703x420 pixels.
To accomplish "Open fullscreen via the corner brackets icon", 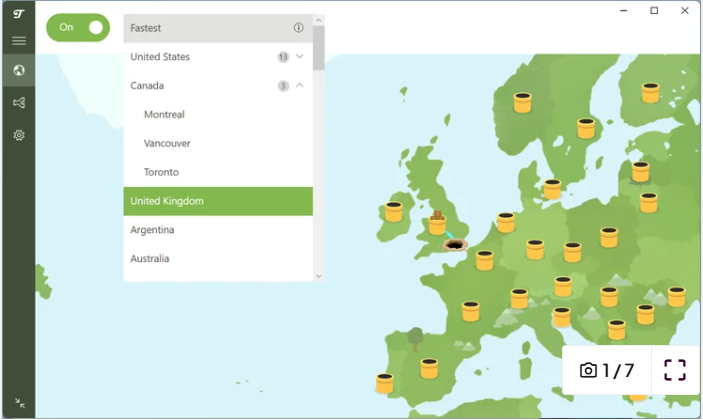I will click(x=675, y=370).
